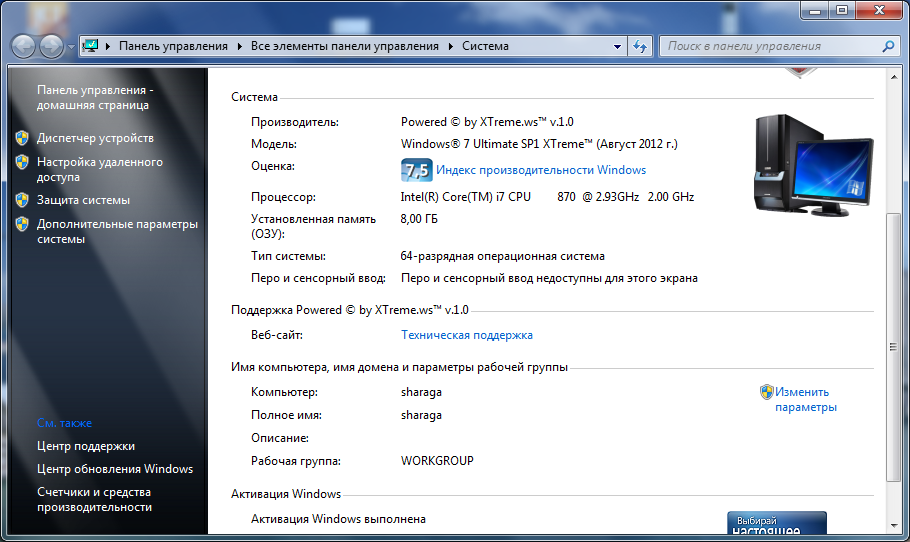Click the Выбирай настоящее genuine banner

(777, 523)
